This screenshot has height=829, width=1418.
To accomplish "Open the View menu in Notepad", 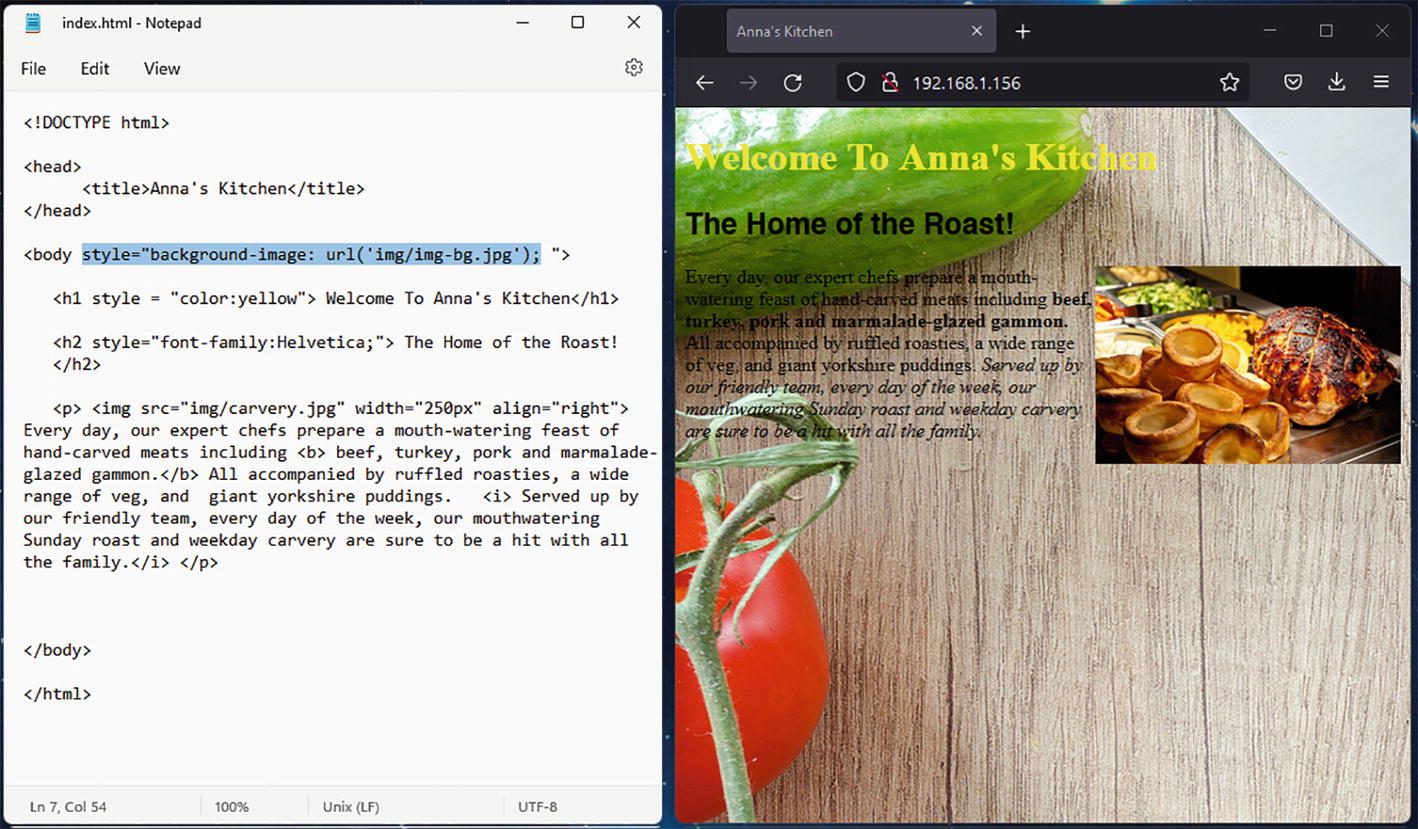I will [x=162, y=69].
